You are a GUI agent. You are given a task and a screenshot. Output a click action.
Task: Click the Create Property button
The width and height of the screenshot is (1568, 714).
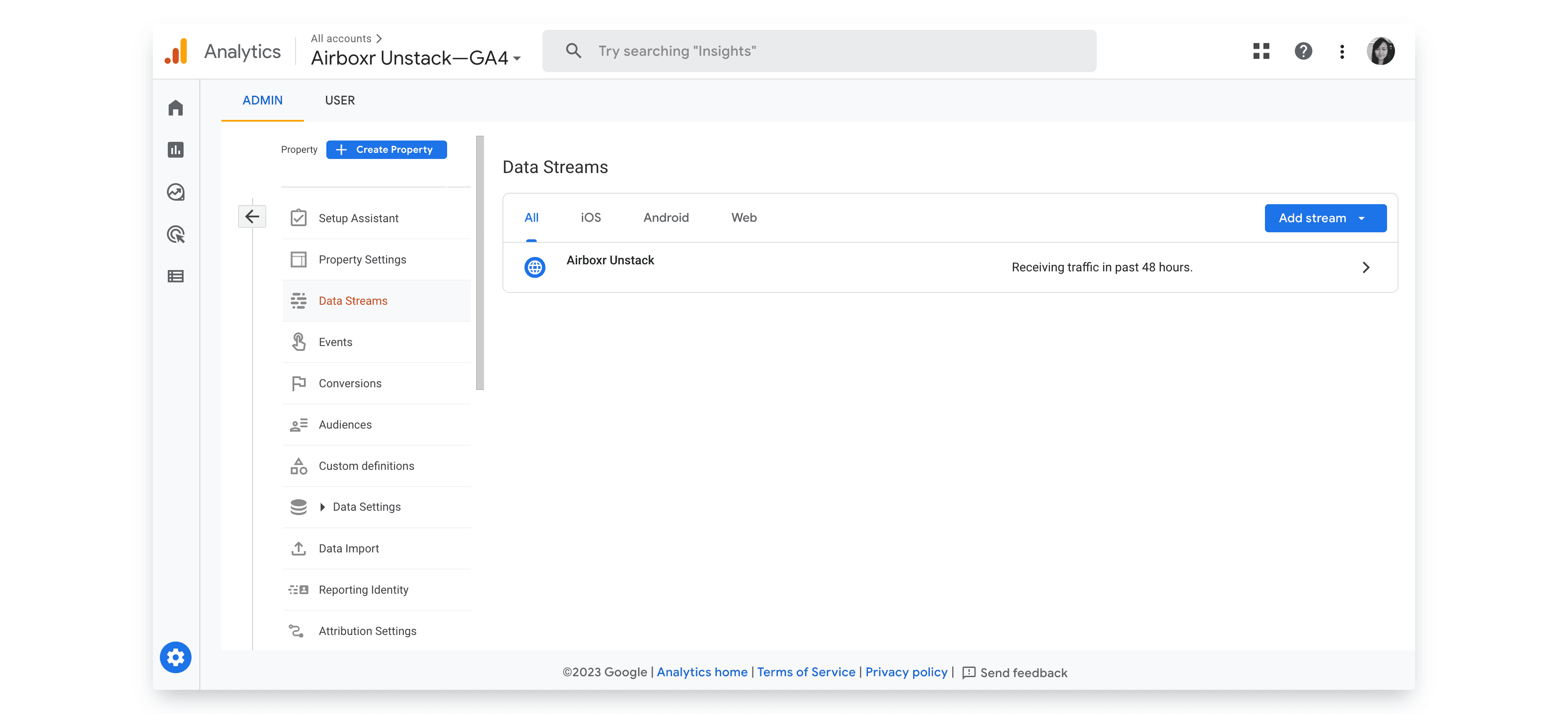(x=387, y=150)
